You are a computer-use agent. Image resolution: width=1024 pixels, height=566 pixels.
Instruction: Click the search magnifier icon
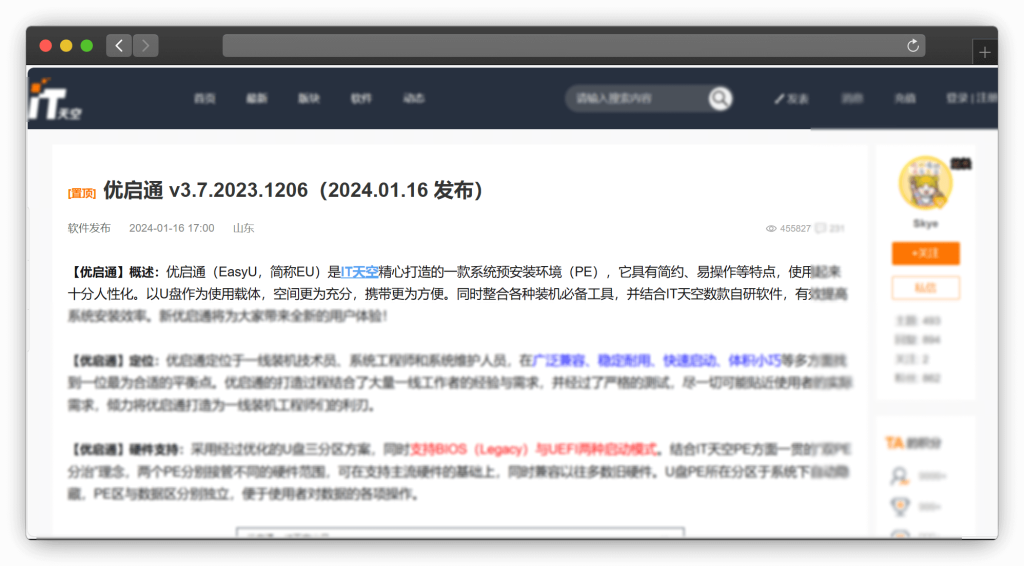point(720,99)
